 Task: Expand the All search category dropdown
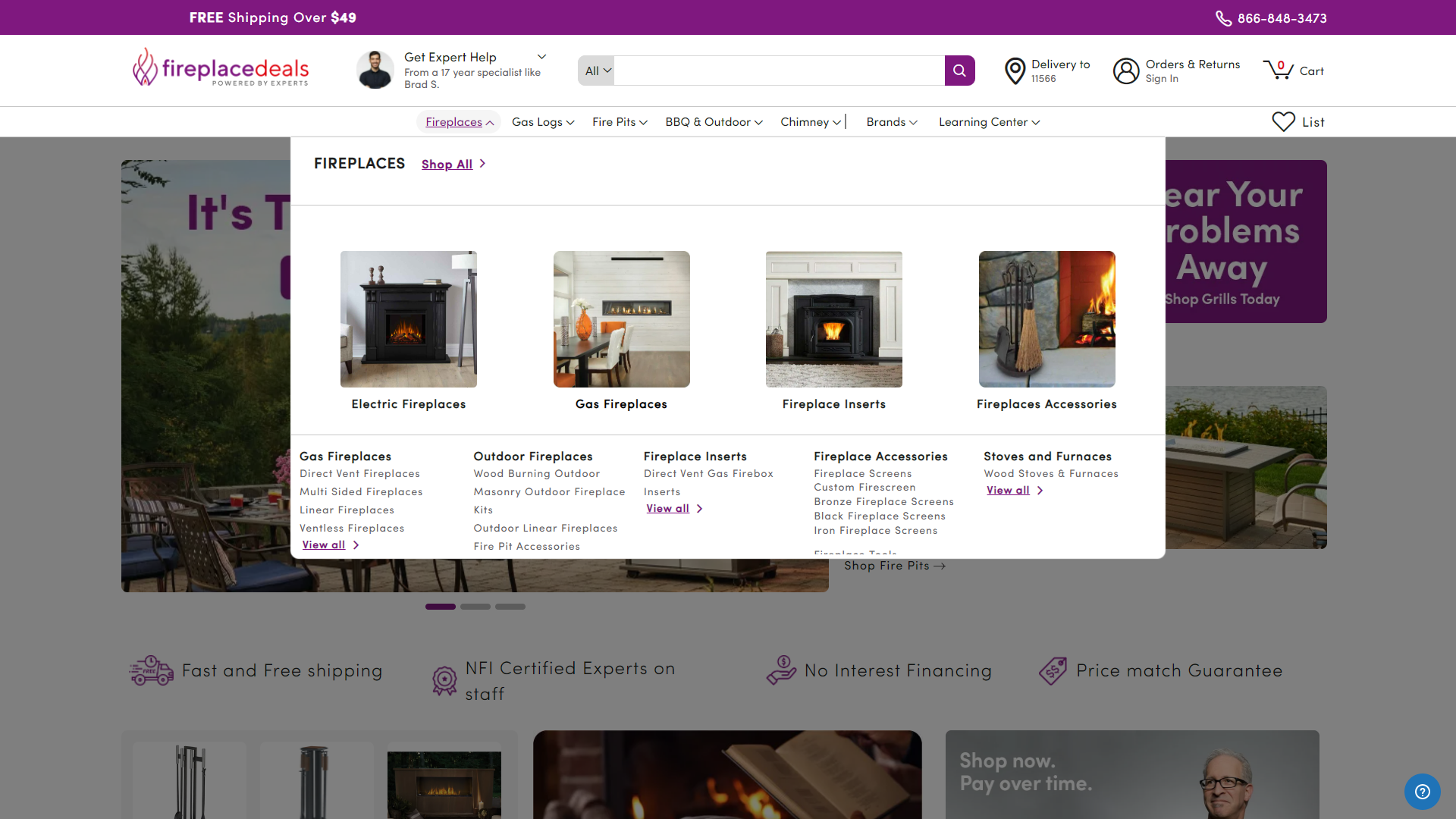597,71
